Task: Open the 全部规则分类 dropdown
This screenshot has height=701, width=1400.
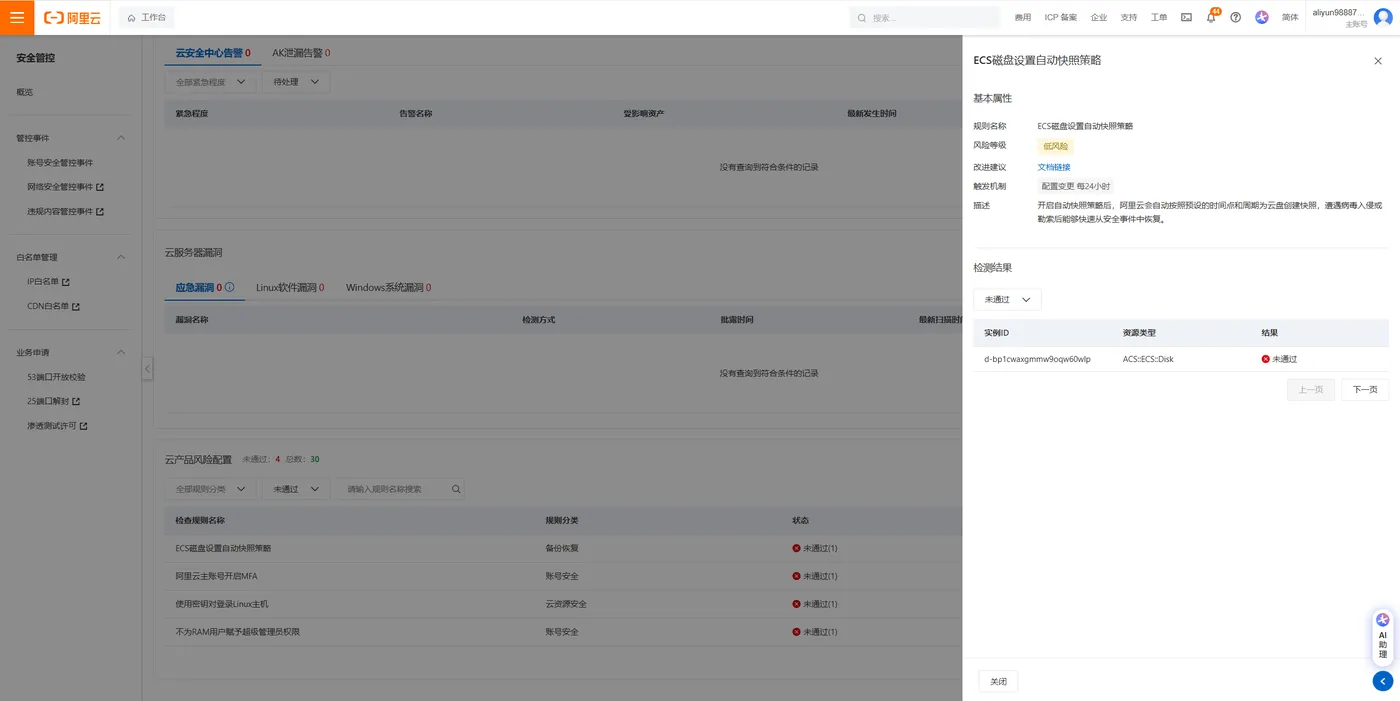Action: pos(210,489)
